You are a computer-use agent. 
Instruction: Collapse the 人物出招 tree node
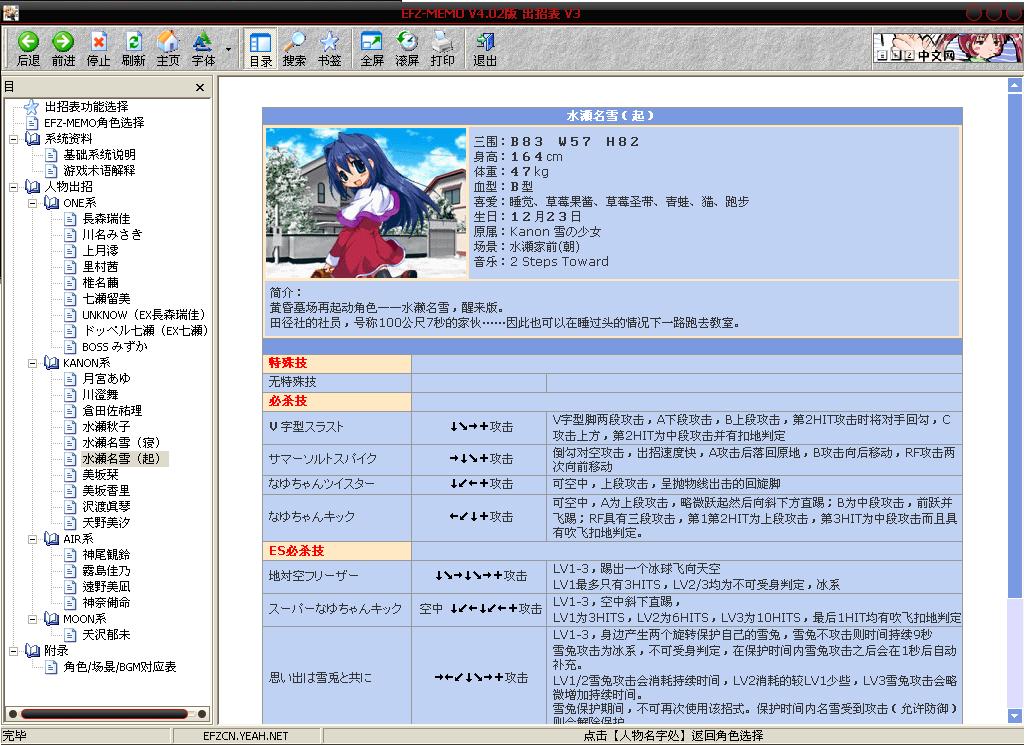tap(13, 187)
